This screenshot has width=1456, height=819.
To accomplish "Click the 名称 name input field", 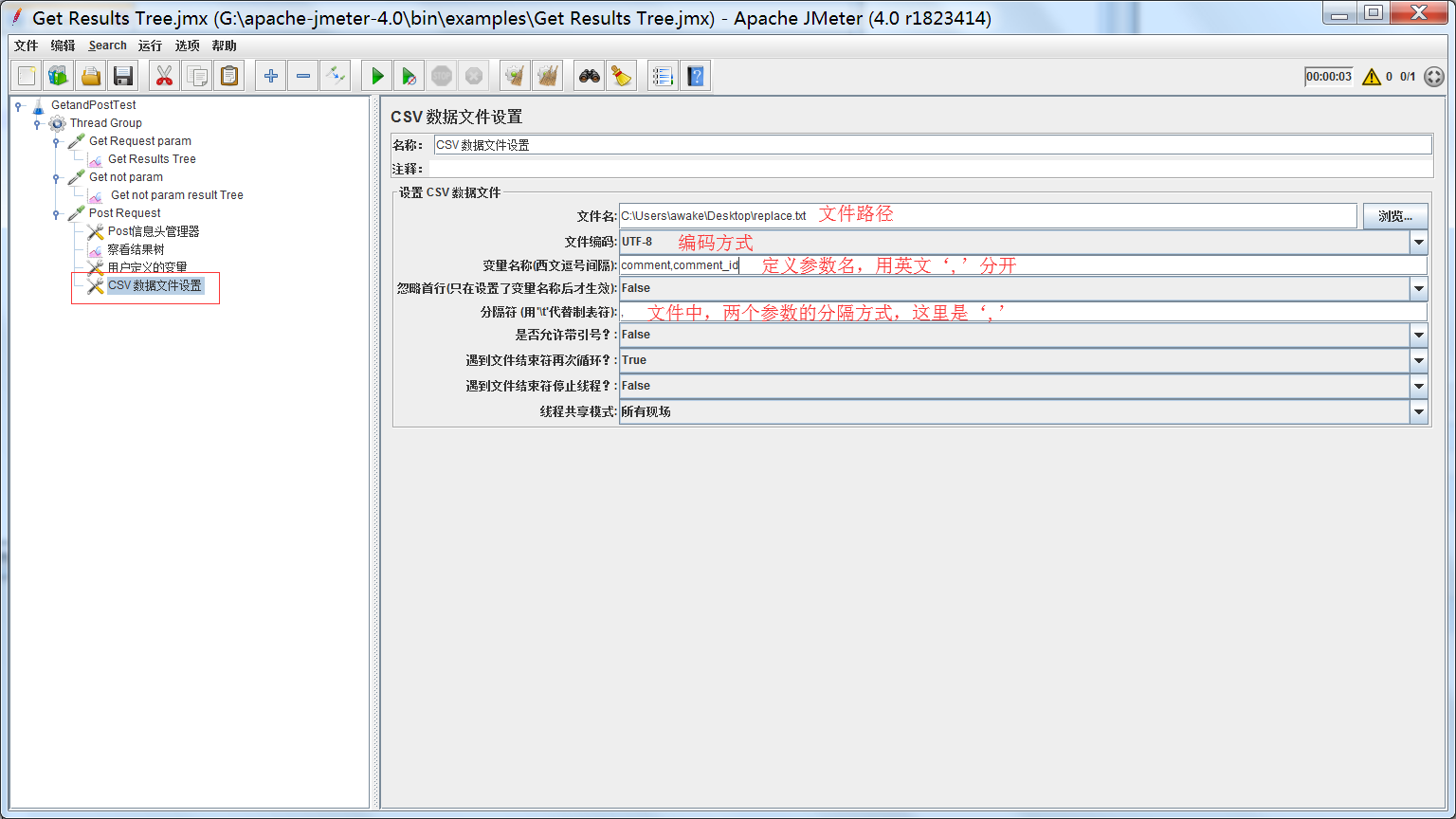I will click(x=933, y=145).
